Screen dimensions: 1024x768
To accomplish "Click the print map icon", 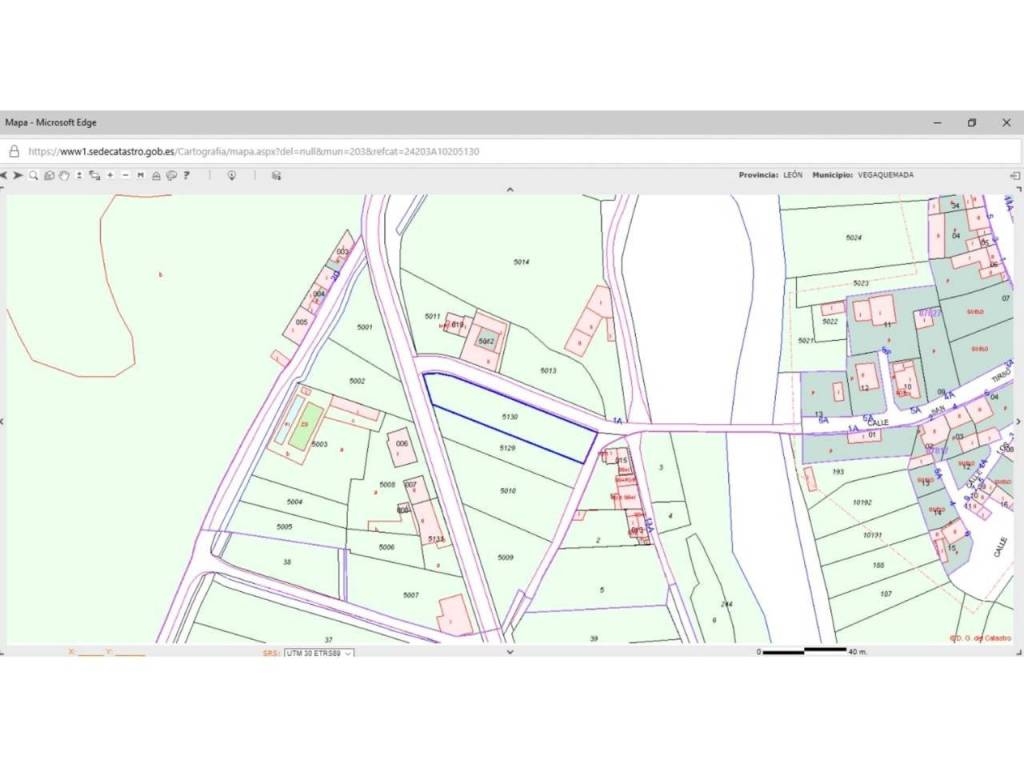I will pyautogui.click(x=156, y=175).
